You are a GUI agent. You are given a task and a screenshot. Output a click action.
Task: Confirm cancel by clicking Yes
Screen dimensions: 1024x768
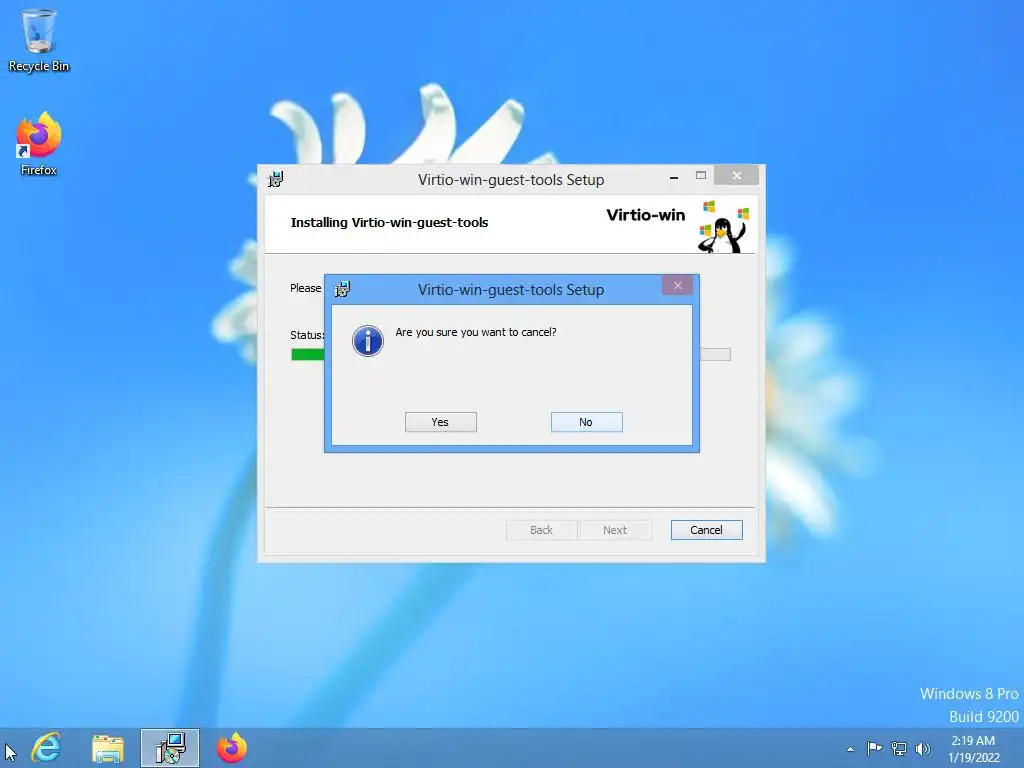click(440, 422)
